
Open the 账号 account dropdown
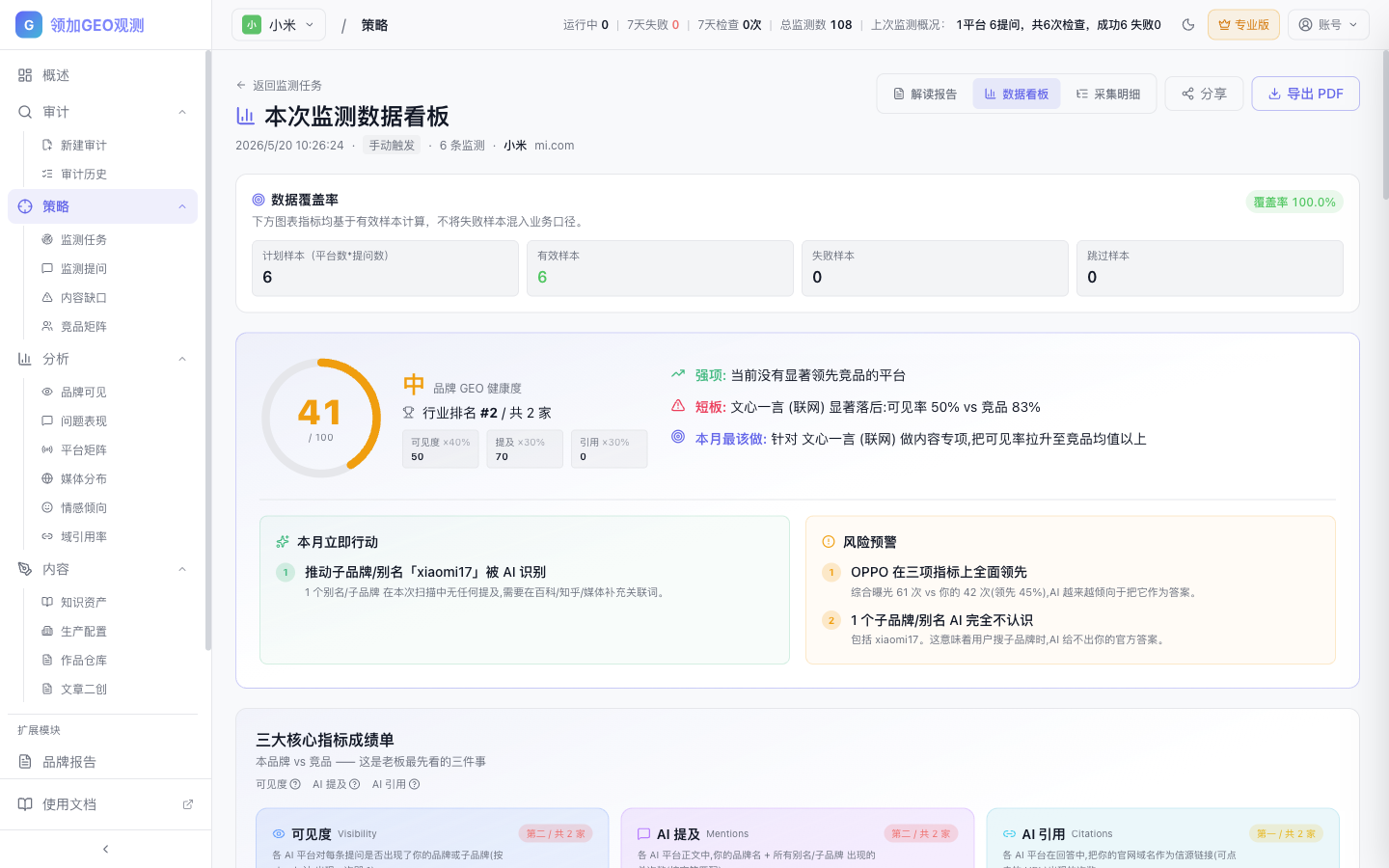pyautogui.click(x=1328, y=25)
